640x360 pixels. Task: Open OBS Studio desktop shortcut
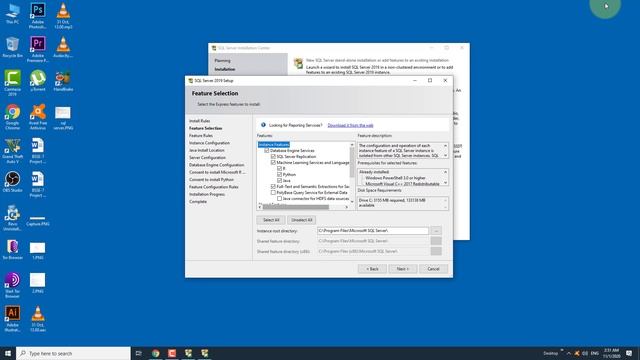coord(12,182)
